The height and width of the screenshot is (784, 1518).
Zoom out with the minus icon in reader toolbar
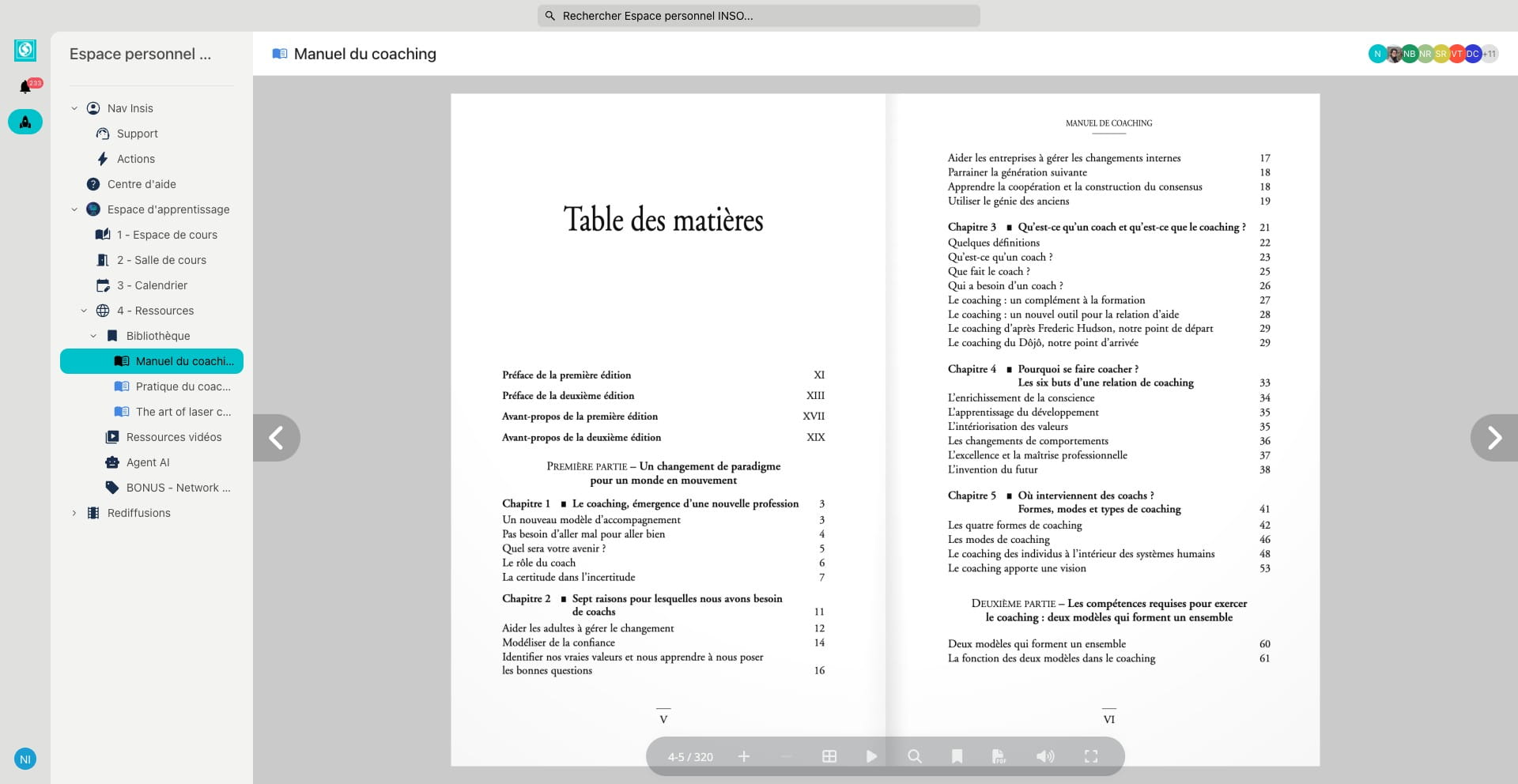click(x=787, y=756)
